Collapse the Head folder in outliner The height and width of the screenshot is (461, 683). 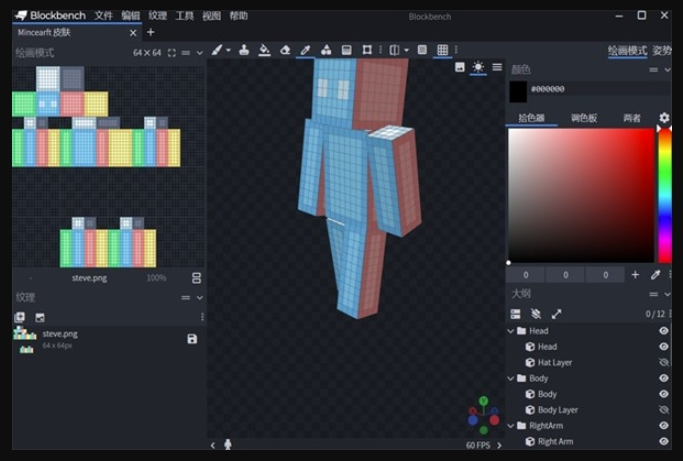511,331
